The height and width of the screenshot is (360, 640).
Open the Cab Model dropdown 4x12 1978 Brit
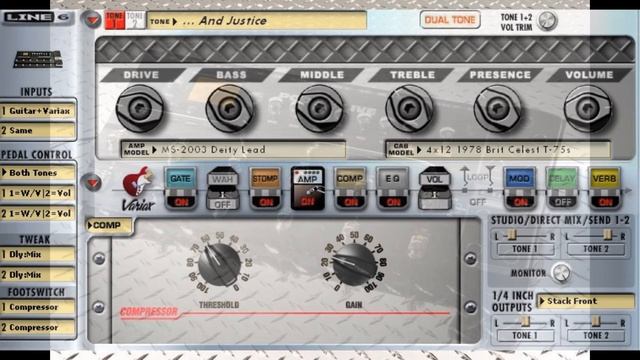tap(498, 149)
